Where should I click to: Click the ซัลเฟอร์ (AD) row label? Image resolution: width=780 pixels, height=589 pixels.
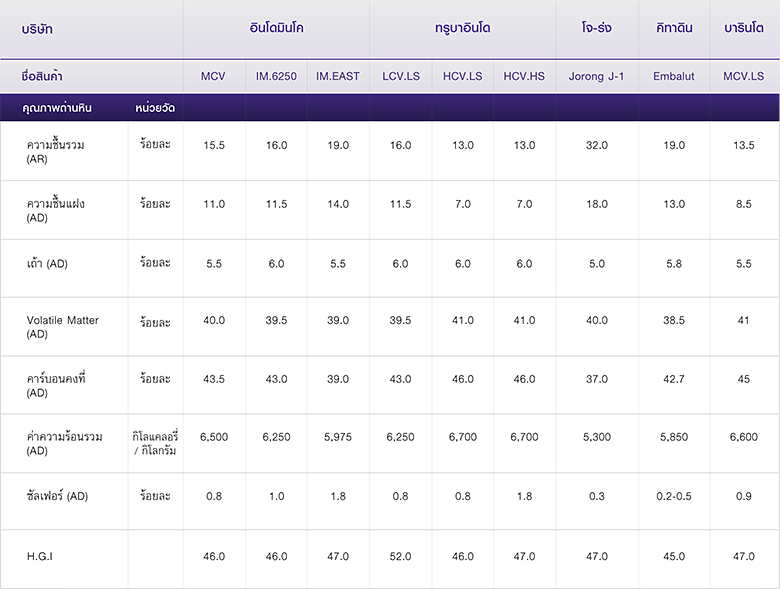tap(57, 496)
